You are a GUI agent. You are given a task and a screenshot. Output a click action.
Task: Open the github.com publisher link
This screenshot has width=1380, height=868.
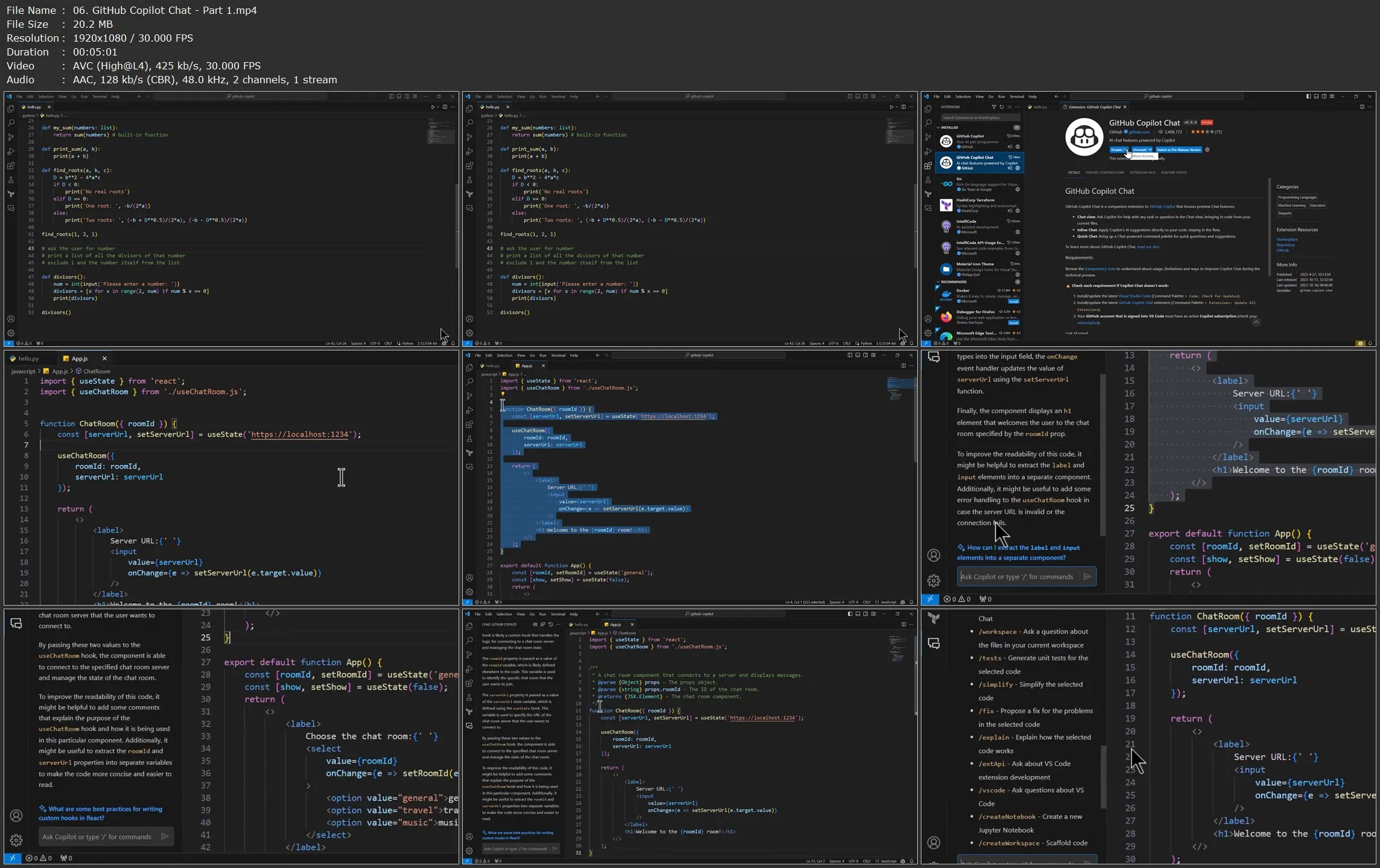click(x=1139, y=132)
